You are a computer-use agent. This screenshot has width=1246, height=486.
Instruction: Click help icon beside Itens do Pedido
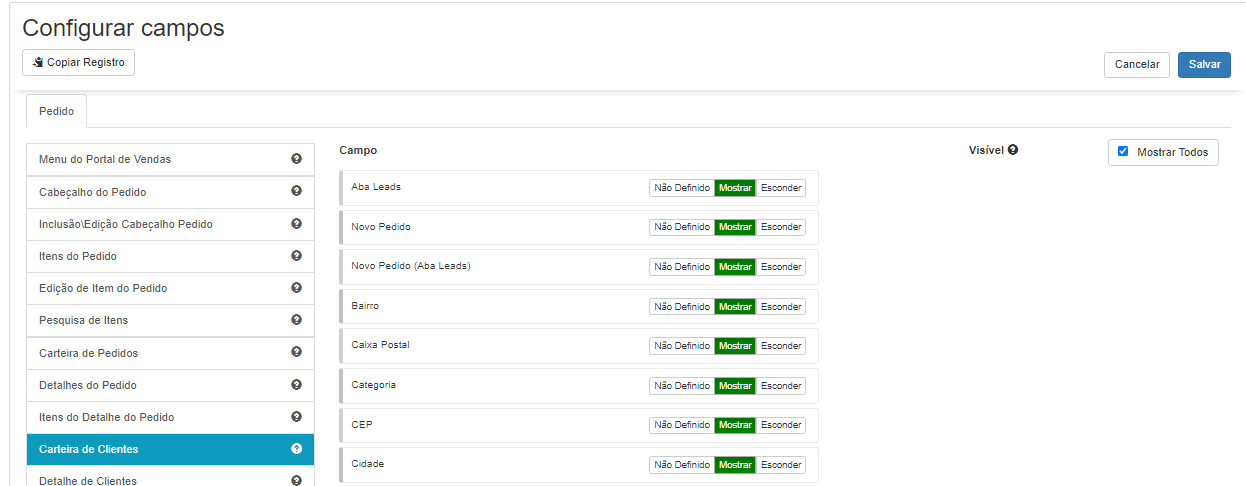tap(296, 255)
